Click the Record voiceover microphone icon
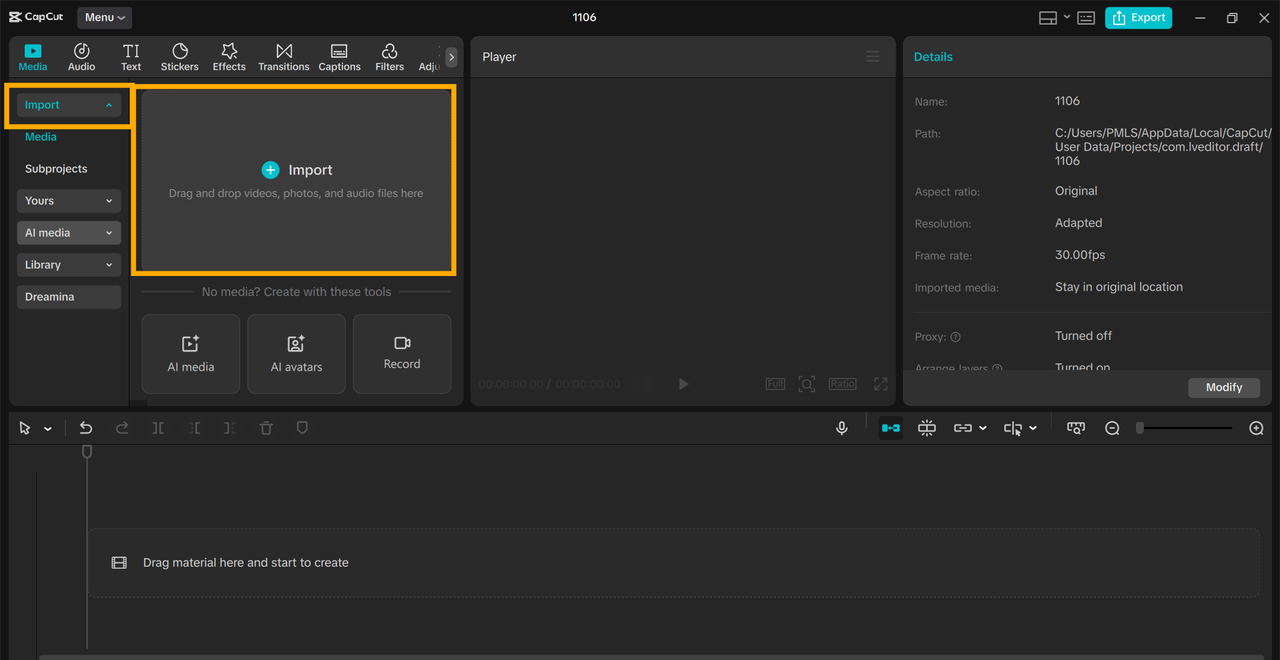 coord(842,428)
